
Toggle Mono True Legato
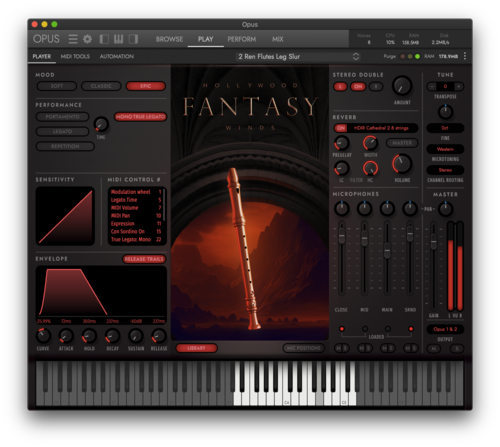click(x=140, y=117)
